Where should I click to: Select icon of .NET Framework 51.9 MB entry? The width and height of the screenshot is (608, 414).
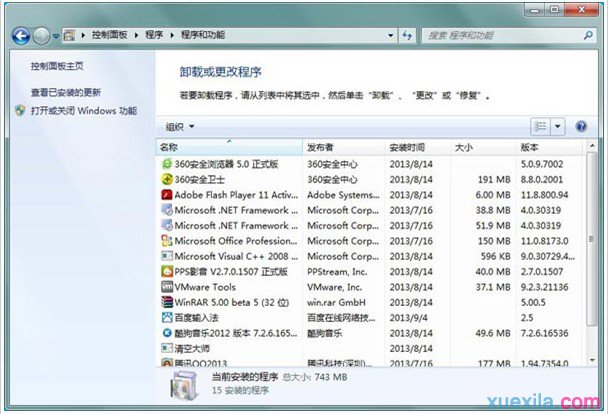pyautogui.click(x=167, y=226)
